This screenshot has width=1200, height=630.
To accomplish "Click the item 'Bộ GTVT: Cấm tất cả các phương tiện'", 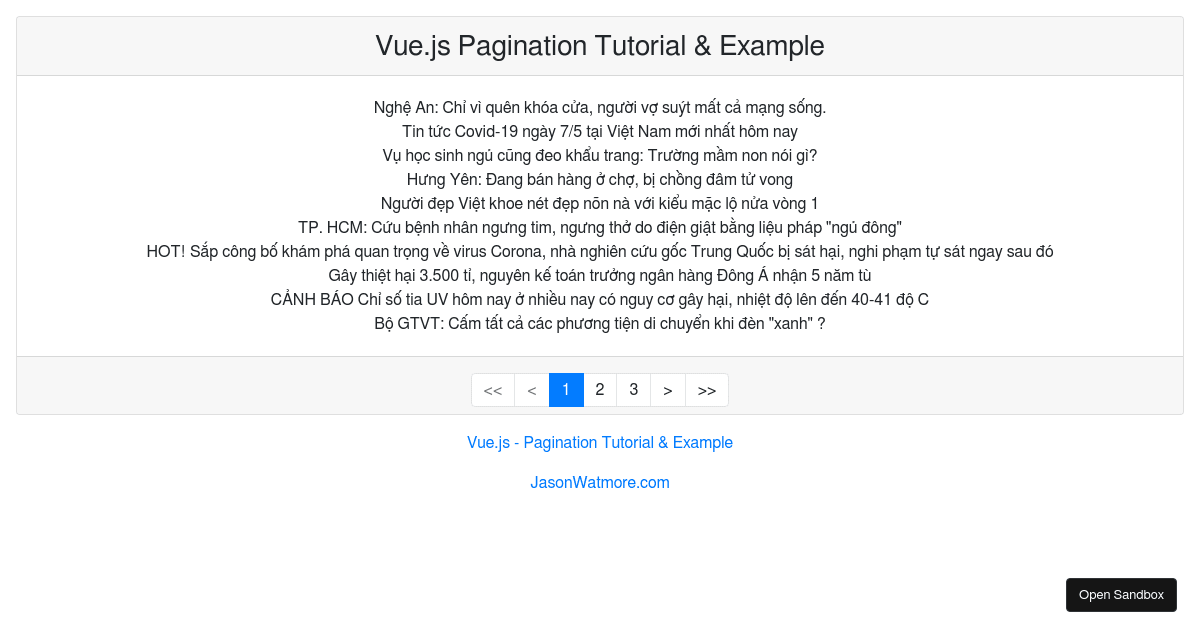I will [x=600, y=323].
